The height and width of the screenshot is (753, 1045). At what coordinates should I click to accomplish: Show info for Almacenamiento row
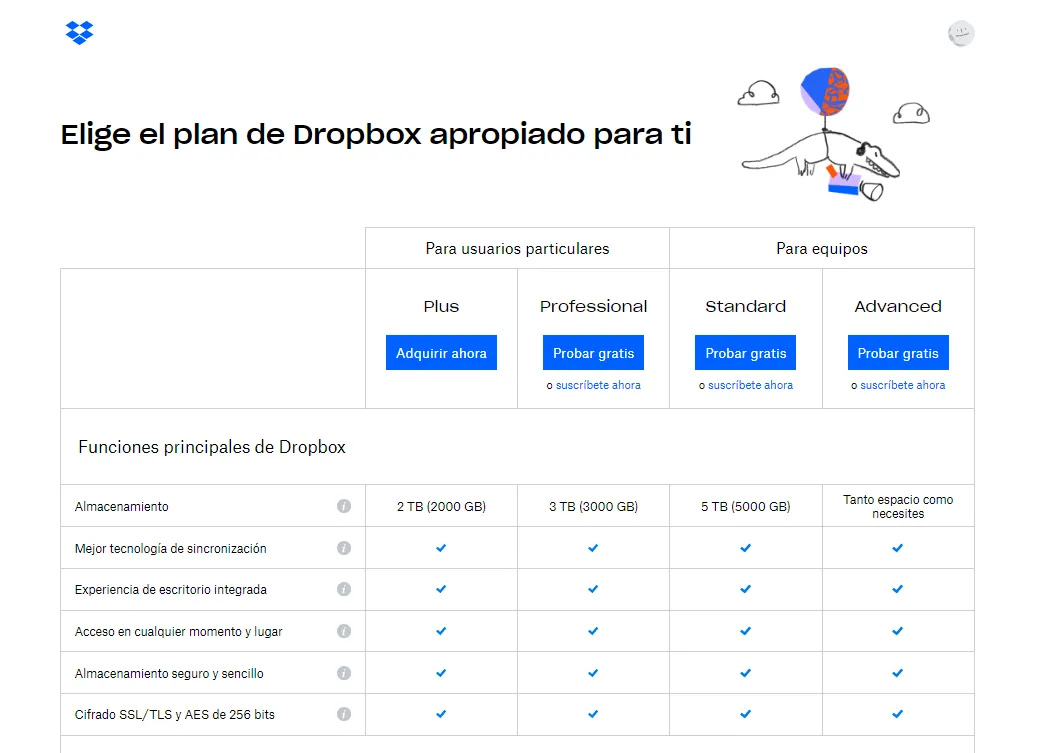[344, 506]
